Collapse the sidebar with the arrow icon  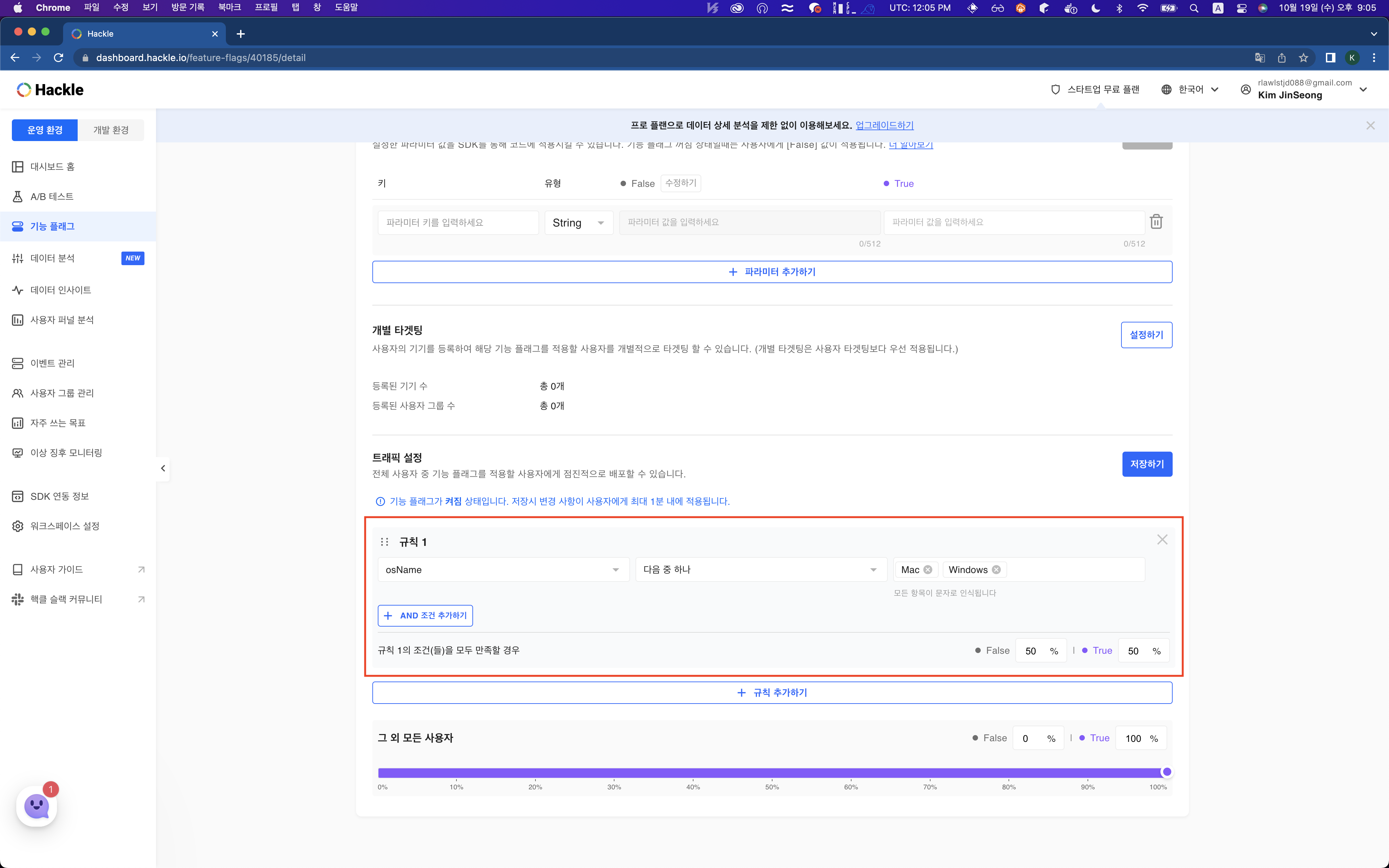point(163,469)
